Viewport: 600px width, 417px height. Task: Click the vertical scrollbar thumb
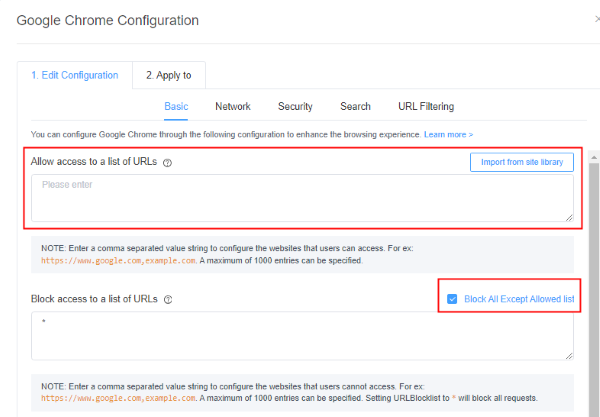click(594, 290)
